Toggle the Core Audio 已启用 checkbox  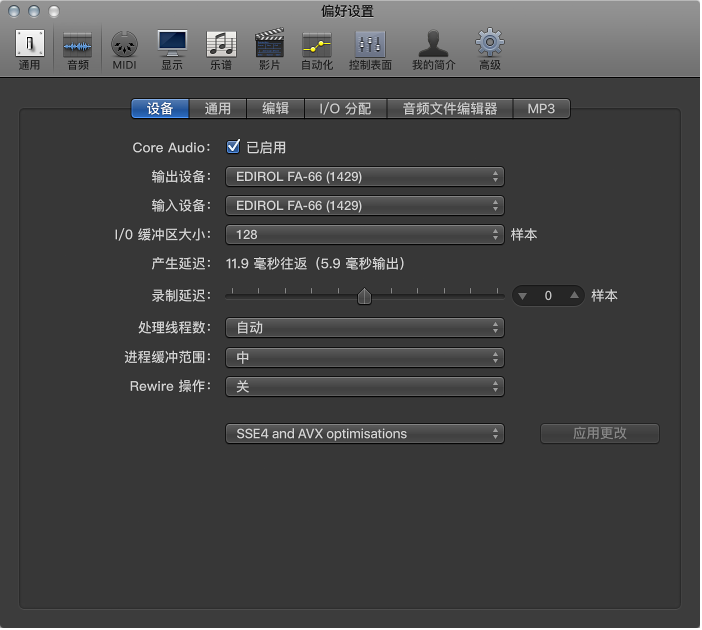click(x=234, y=147)
